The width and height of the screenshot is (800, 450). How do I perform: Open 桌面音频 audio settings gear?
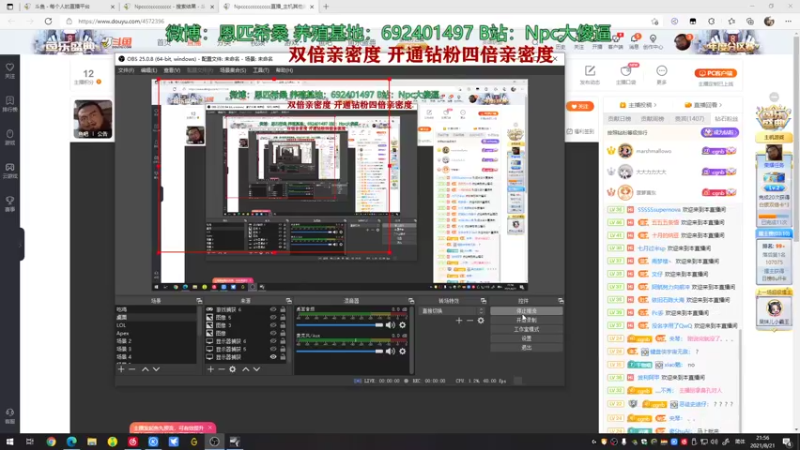[x=403, y=325]
